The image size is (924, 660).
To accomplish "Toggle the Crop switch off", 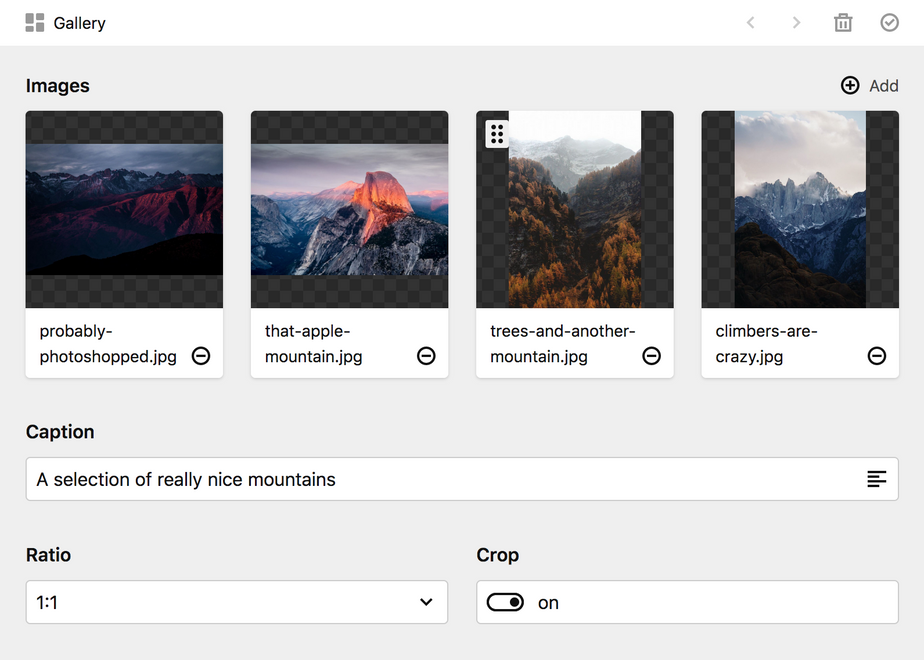I will tap(505, 602).
